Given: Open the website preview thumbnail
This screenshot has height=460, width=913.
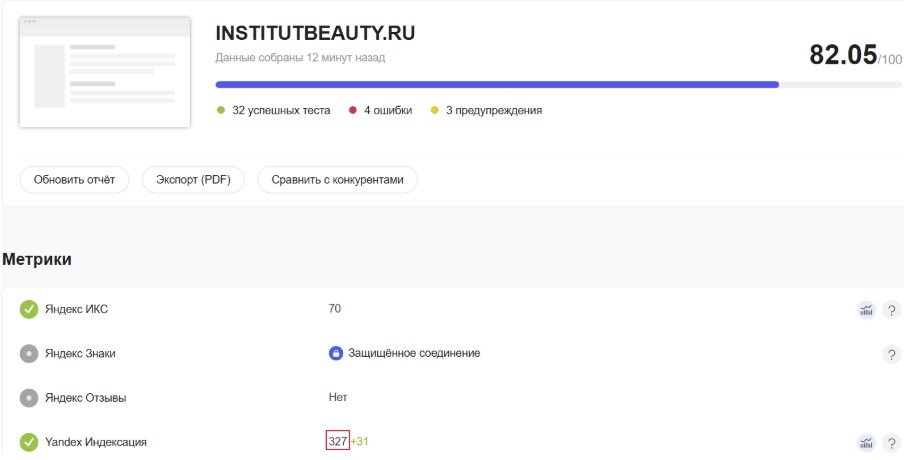Looking at the screenshot, I should [x=104, y=72].
